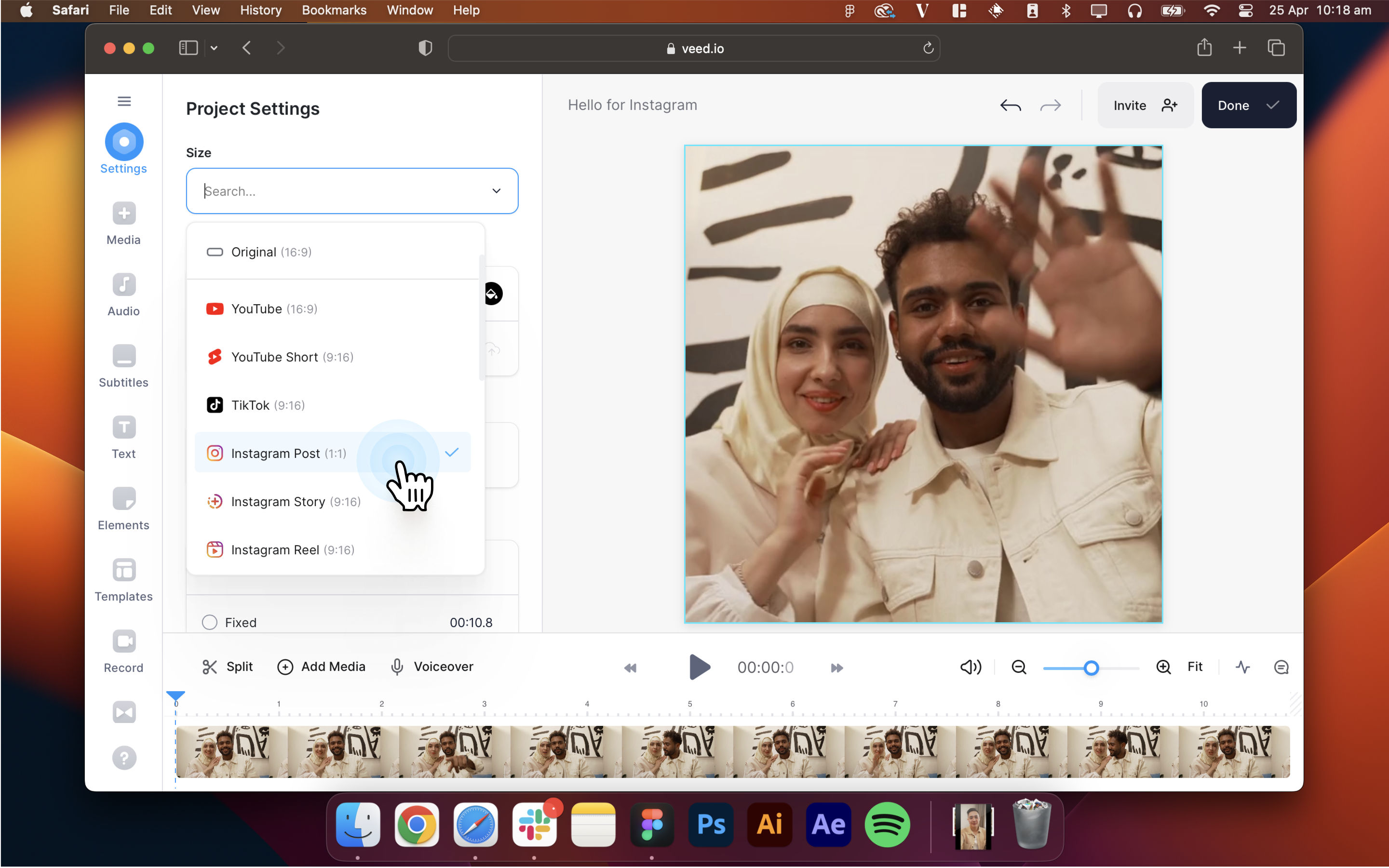Expand the Size format dropdown
The width and height of the screenshot is (1389, 868).
pos(496,191)
